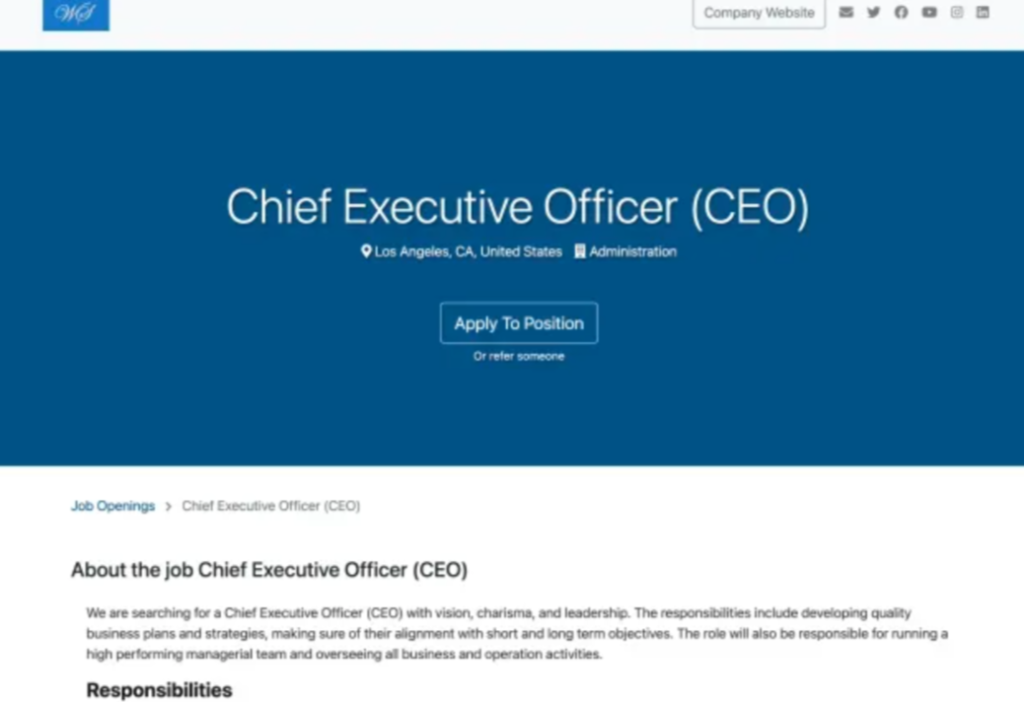Click the email envelope icon
This screenshot has width=1024, height=702.
coord(846,12)
